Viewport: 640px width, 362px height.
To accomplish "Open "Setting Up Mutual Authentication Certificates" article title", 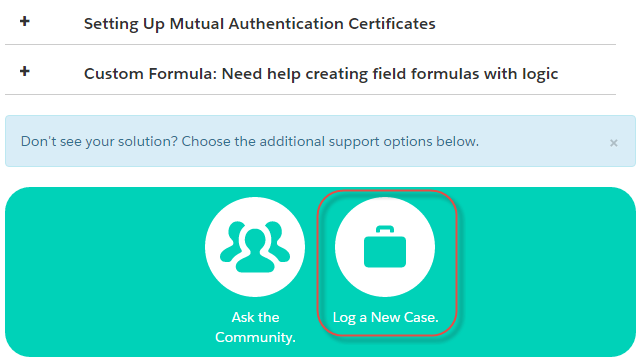I will click(x=260, y=24).
